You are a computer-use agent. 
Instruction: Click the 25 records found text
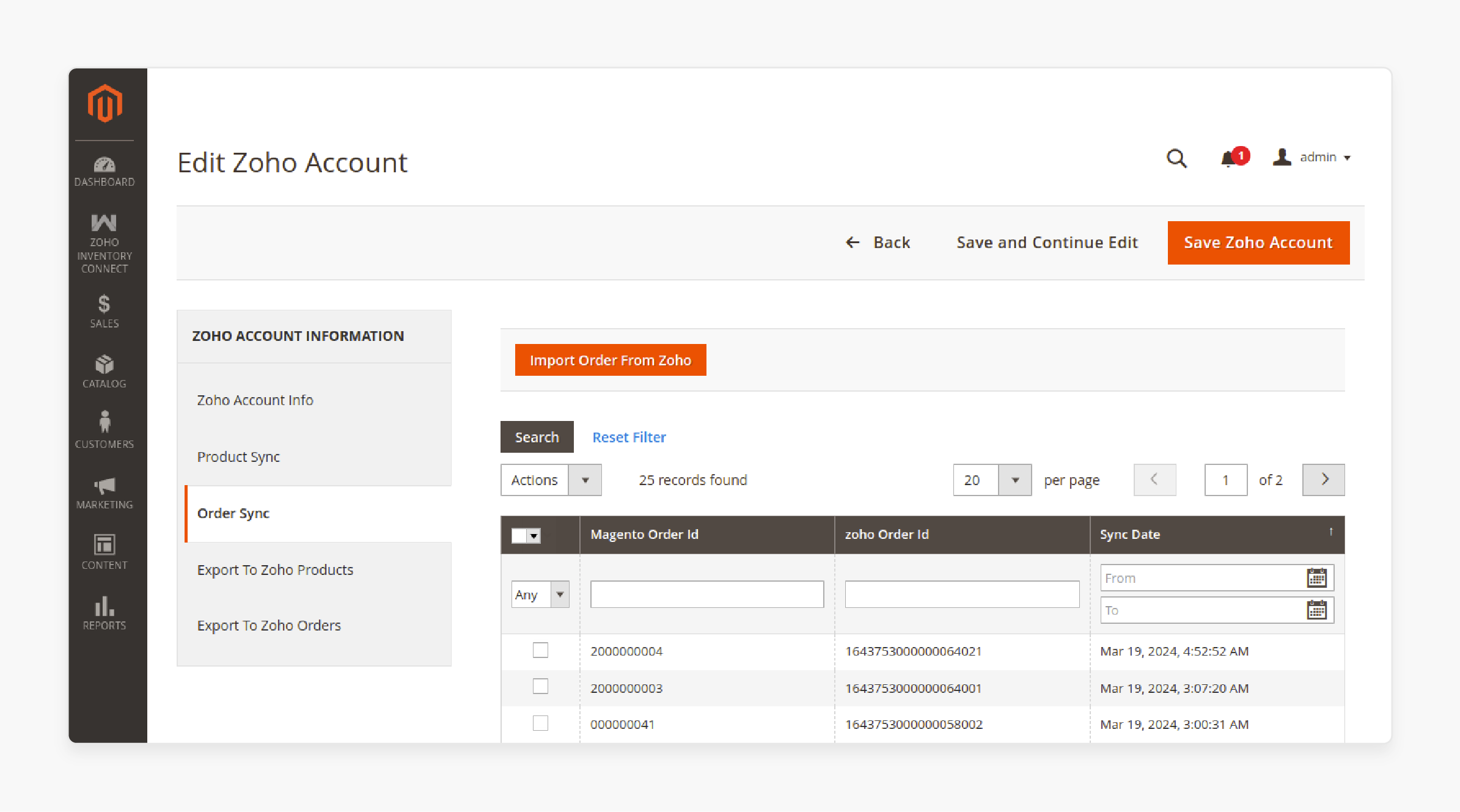pos(693,480)
